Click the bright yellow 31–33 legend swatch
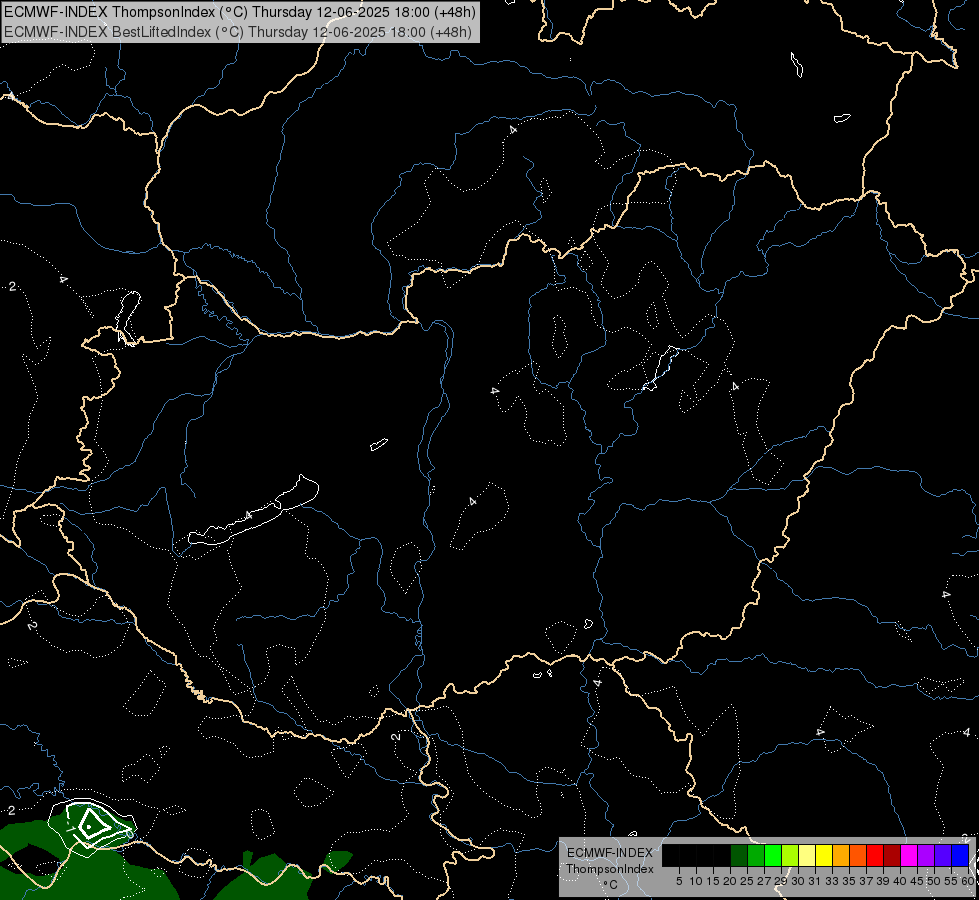 click(x=824, y=855)
